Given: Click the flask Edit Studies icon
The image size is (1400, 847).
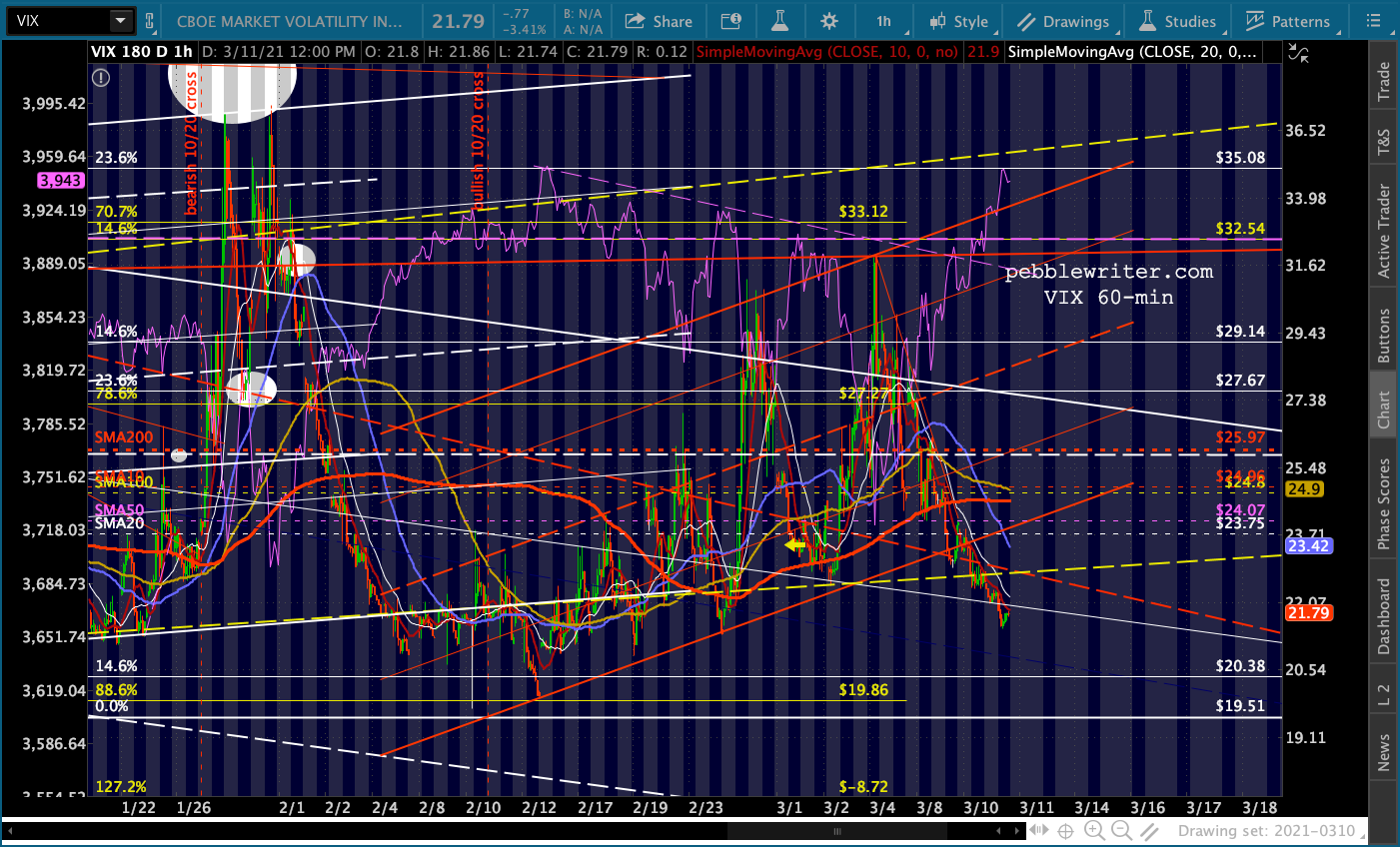Looking at the screenshot, I should [779, 21].
